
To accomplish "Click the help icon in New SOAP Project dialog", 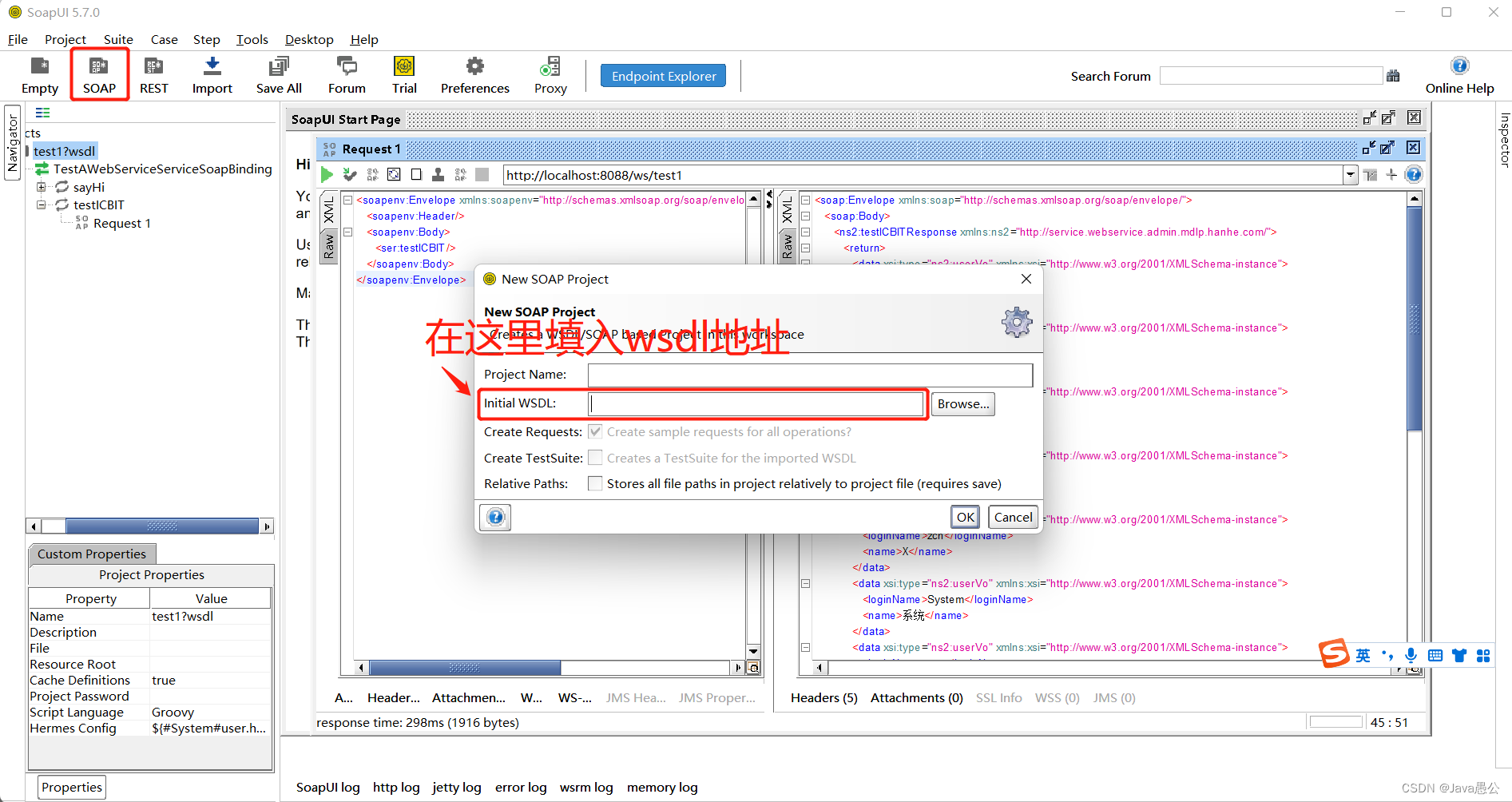I will [x=495, y=517].
